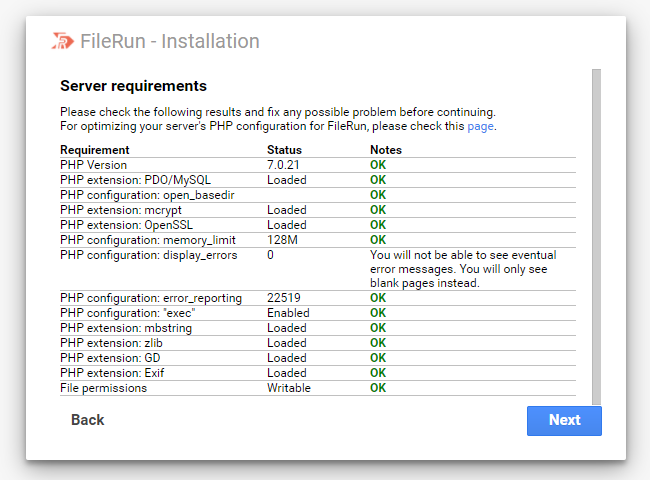
Task: Click 'PHP extension: mcrypt' row label
Action: pos(121,210)
